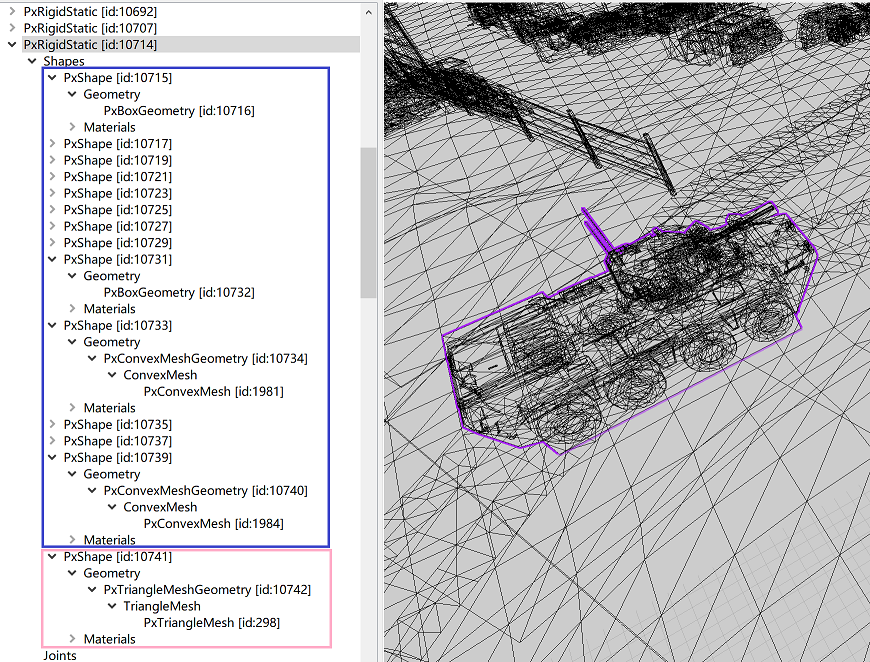Screen dimensions: 870x662
Task: Select PxConvexMeshGeometry [id:10734] item
Action: pos(205,358)
